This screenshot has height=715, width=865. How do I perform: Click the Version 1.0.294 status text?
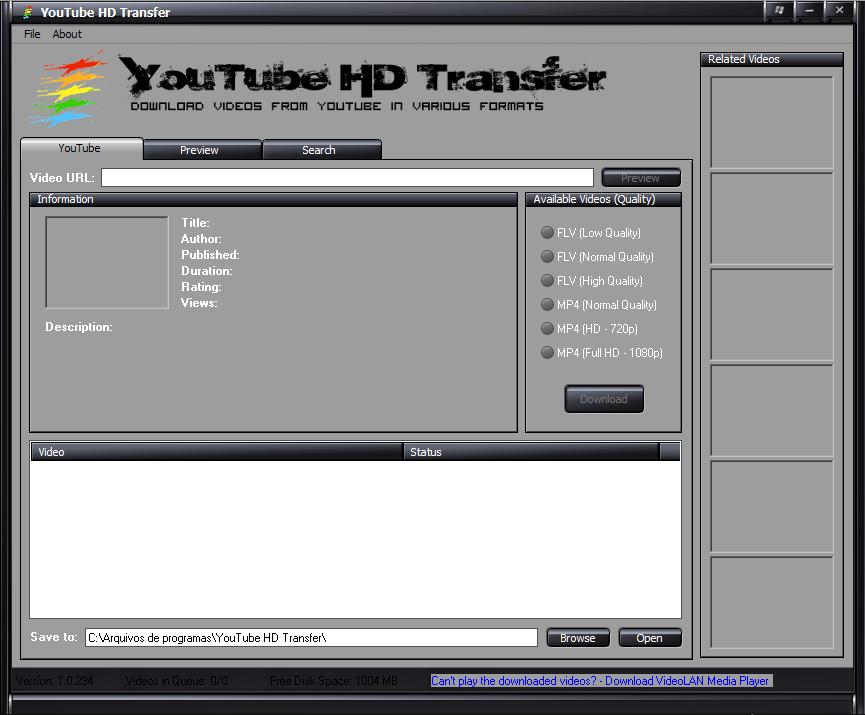coord(55,681)
